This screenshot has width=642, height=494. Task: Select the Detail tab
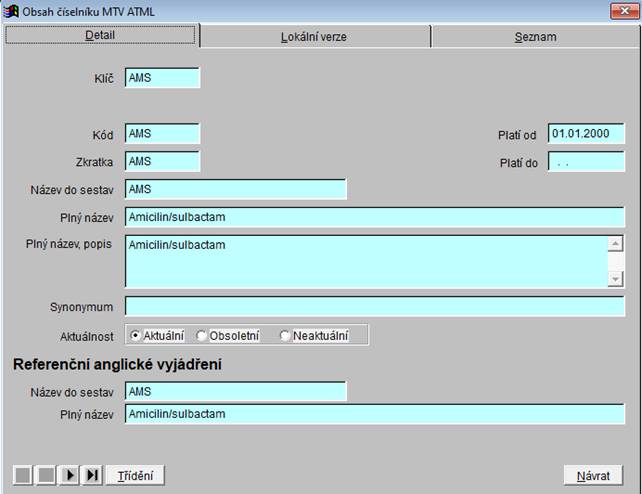click(101, 35)
